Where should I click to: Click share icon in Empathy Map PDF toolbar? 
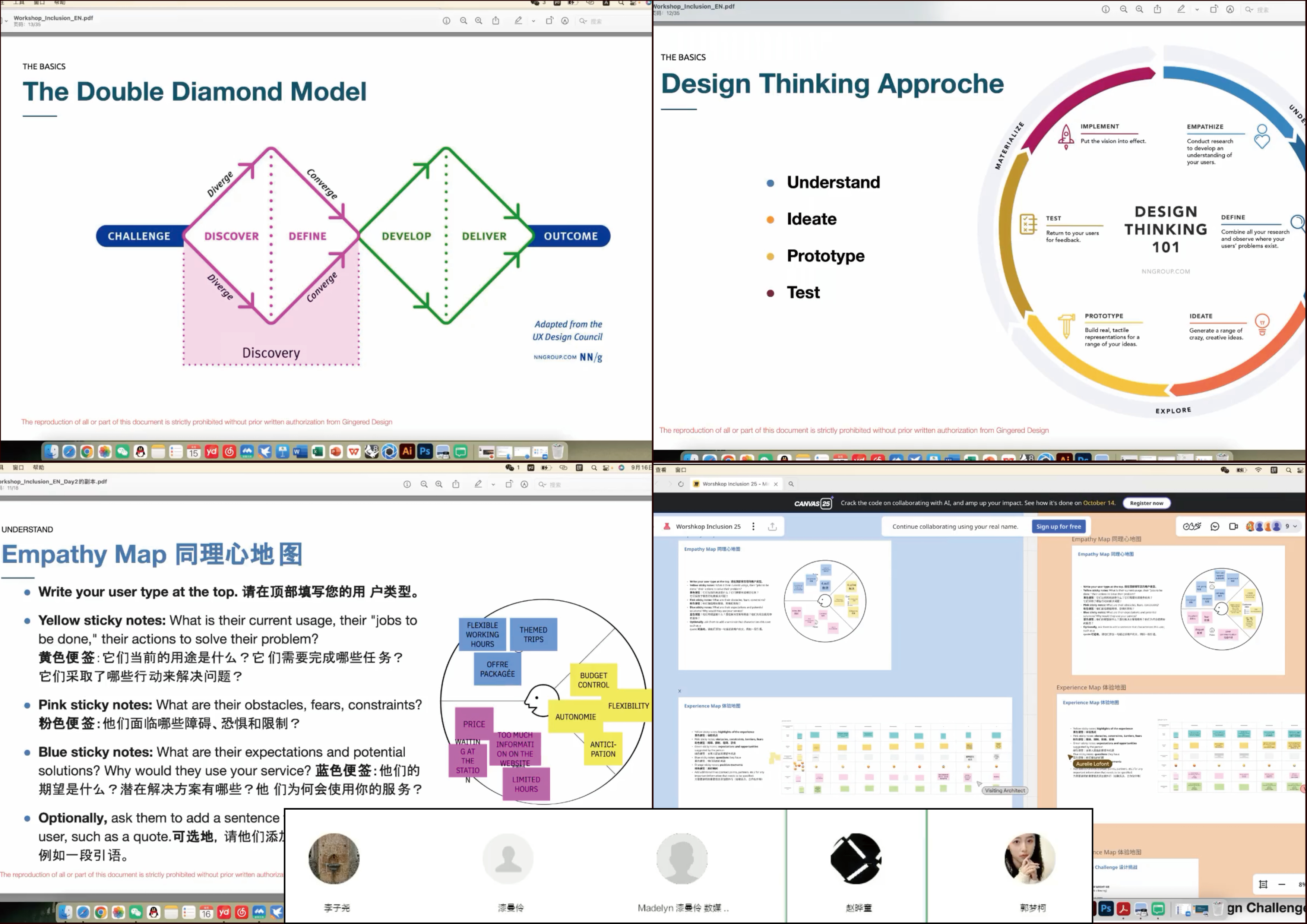pos(455,484)
